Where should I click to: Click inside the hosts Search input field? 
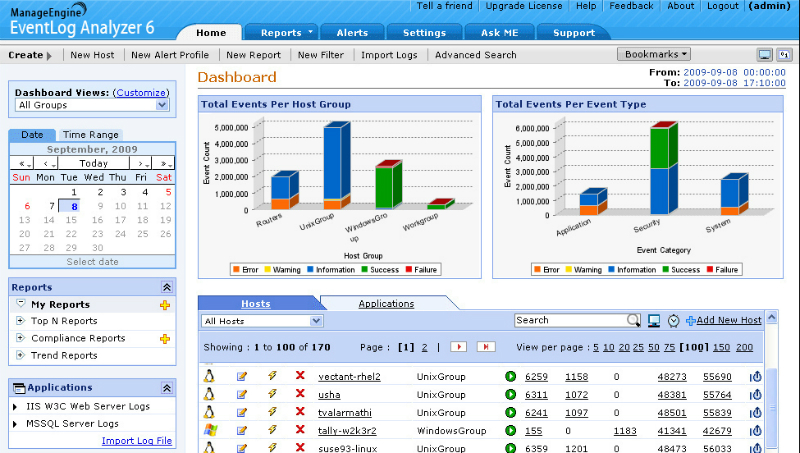[x=570, y=320]
